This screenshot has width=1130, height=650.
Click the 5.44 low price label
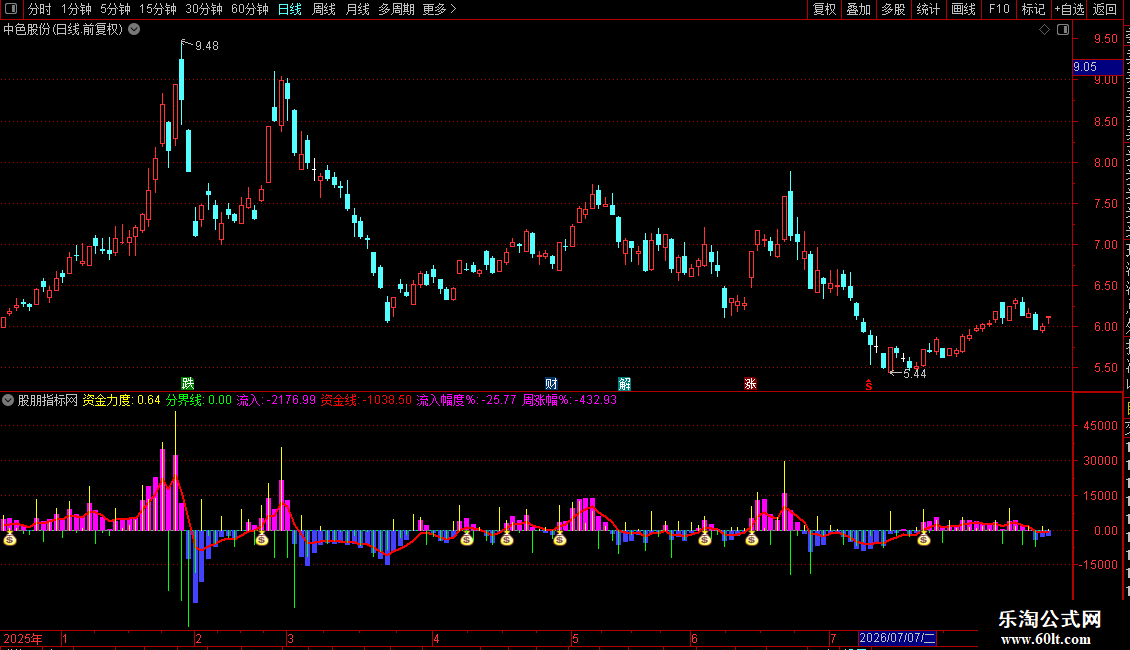point(915,373)
